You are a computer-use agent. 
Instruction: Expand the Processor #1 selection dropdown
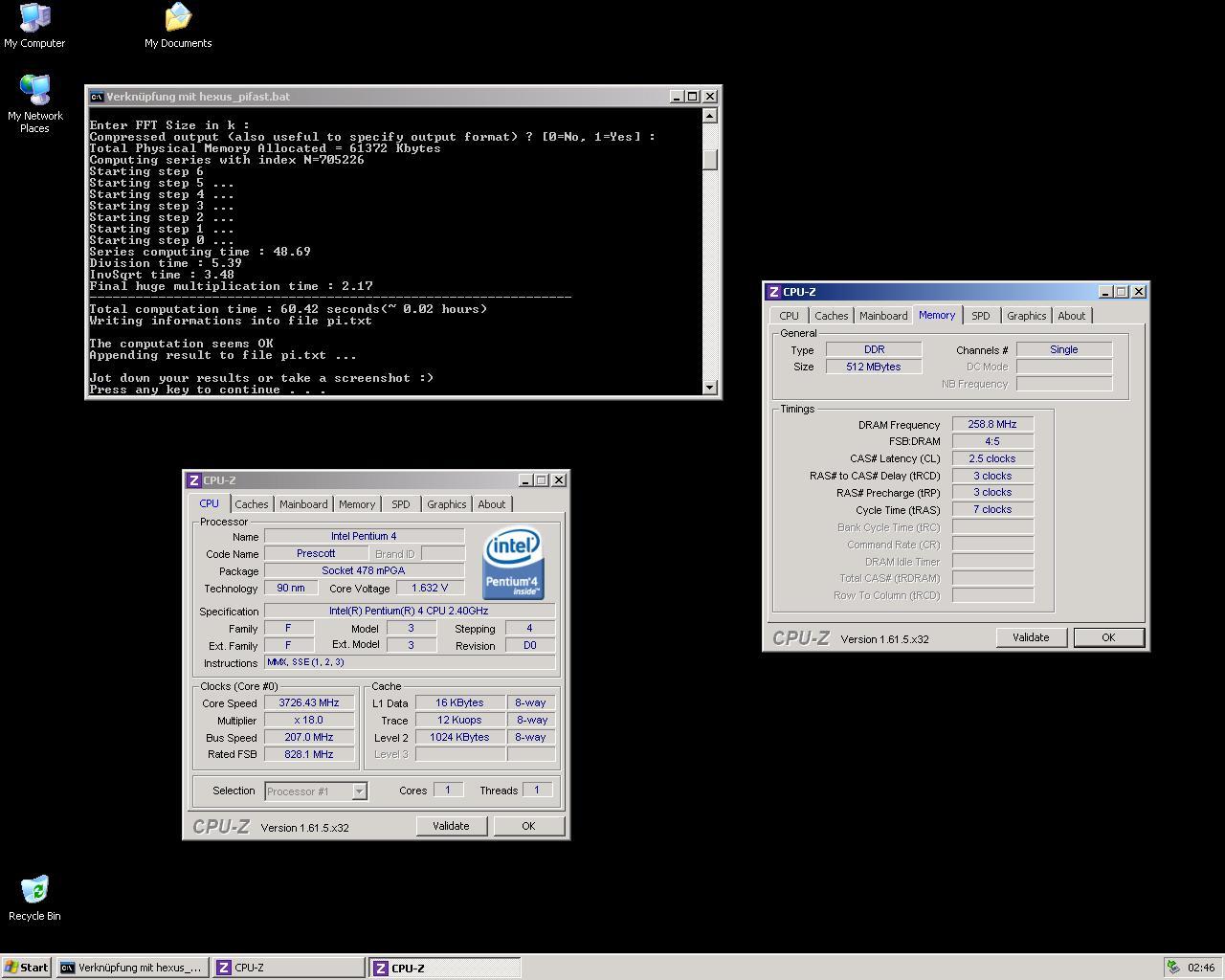click(x=359, y=791)
